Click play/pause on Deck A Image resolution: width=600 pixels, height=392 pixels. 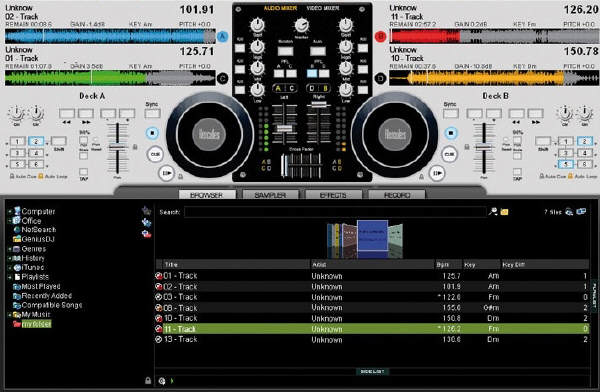point(166,173)
